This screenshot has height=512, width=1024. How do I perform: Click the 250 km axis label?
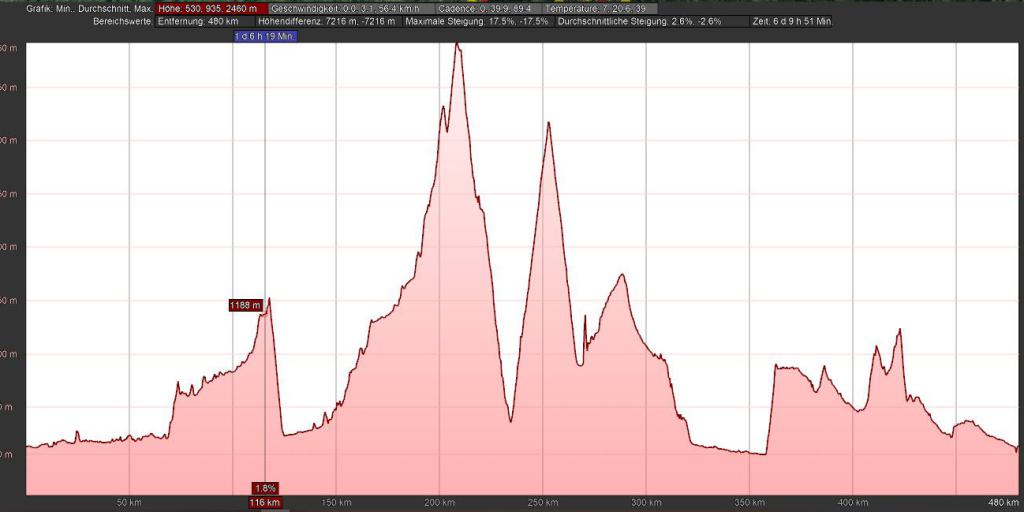click(x=543, y=502)
